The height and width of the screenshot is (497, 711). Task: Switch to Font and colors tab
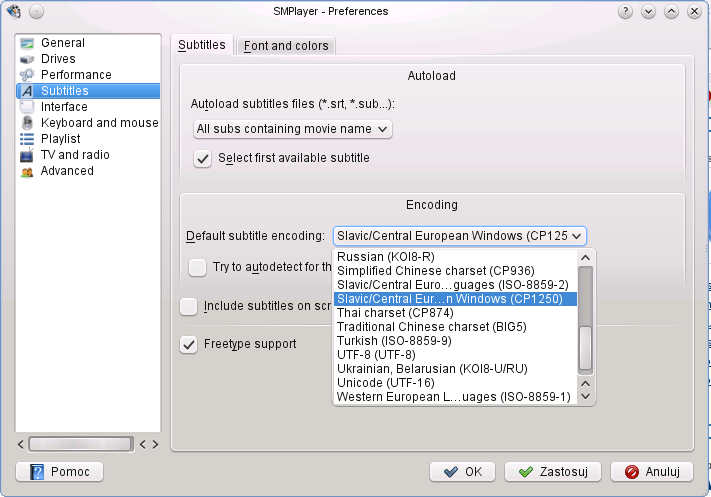click(286, 46)
